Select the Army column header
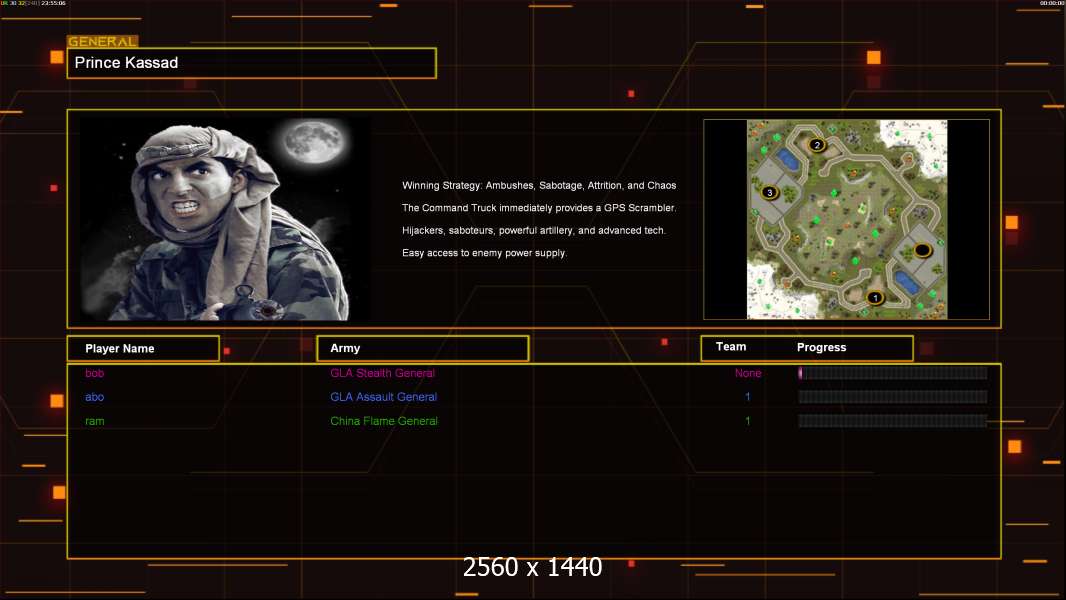The width and height of the screenshot is (1066, 600). pos(422,349)
